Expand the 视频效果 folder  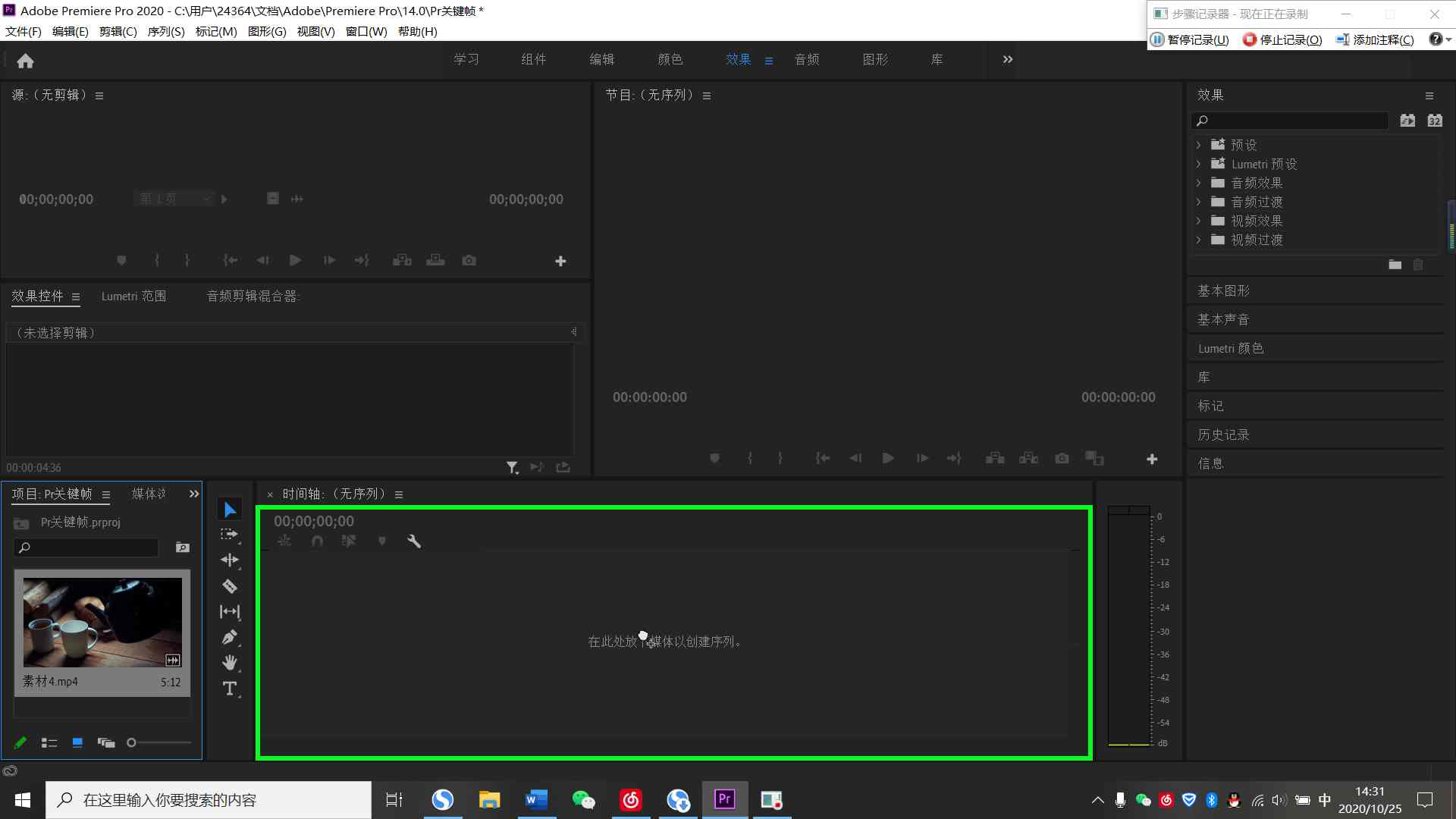point(1198,221)
